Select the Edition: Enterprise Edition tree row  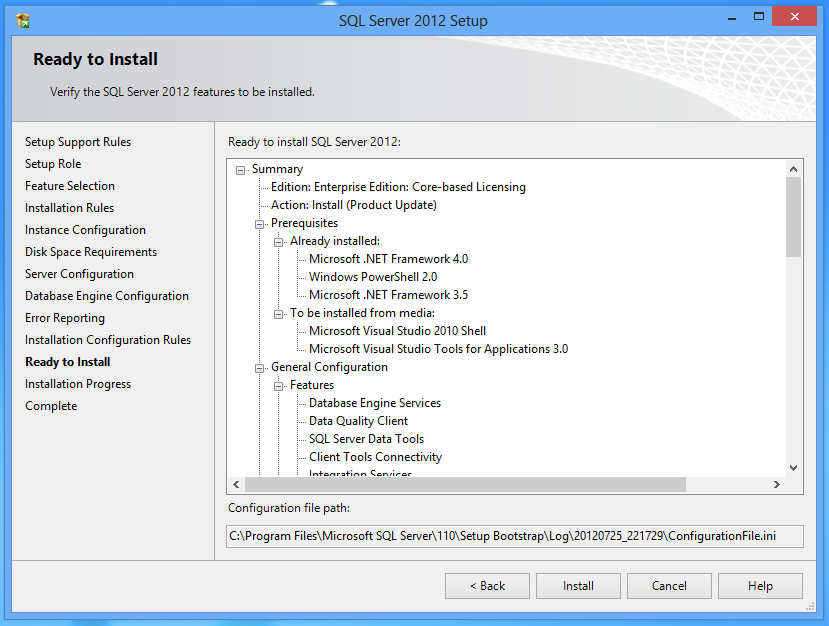pos(398,187)
